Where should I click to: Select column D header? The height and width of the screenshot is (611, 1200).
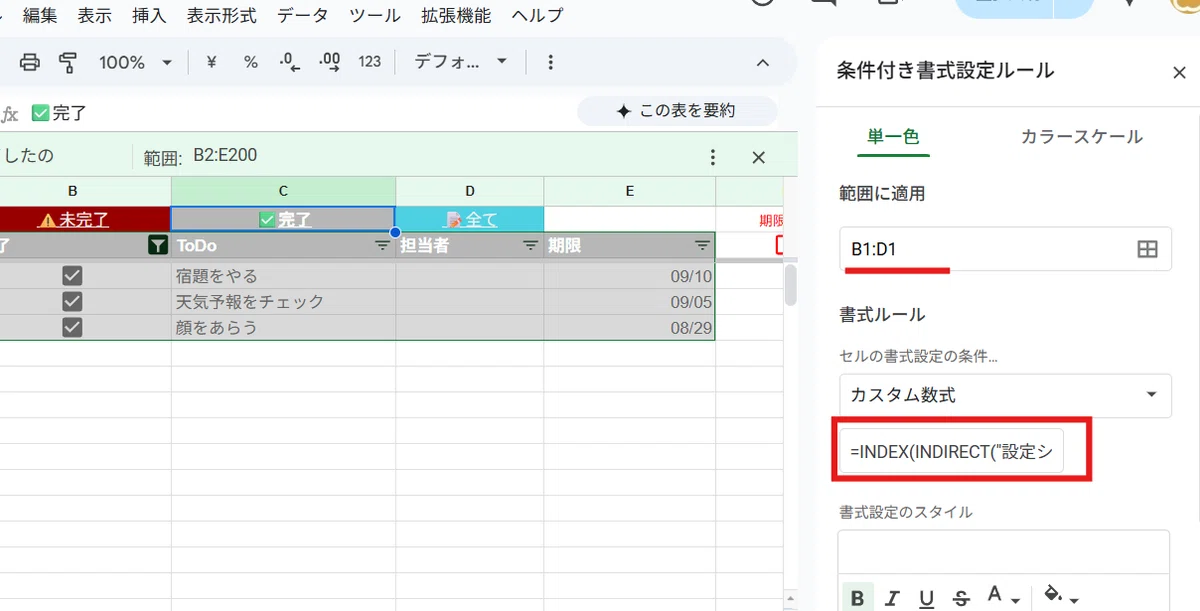coord(470,191)
